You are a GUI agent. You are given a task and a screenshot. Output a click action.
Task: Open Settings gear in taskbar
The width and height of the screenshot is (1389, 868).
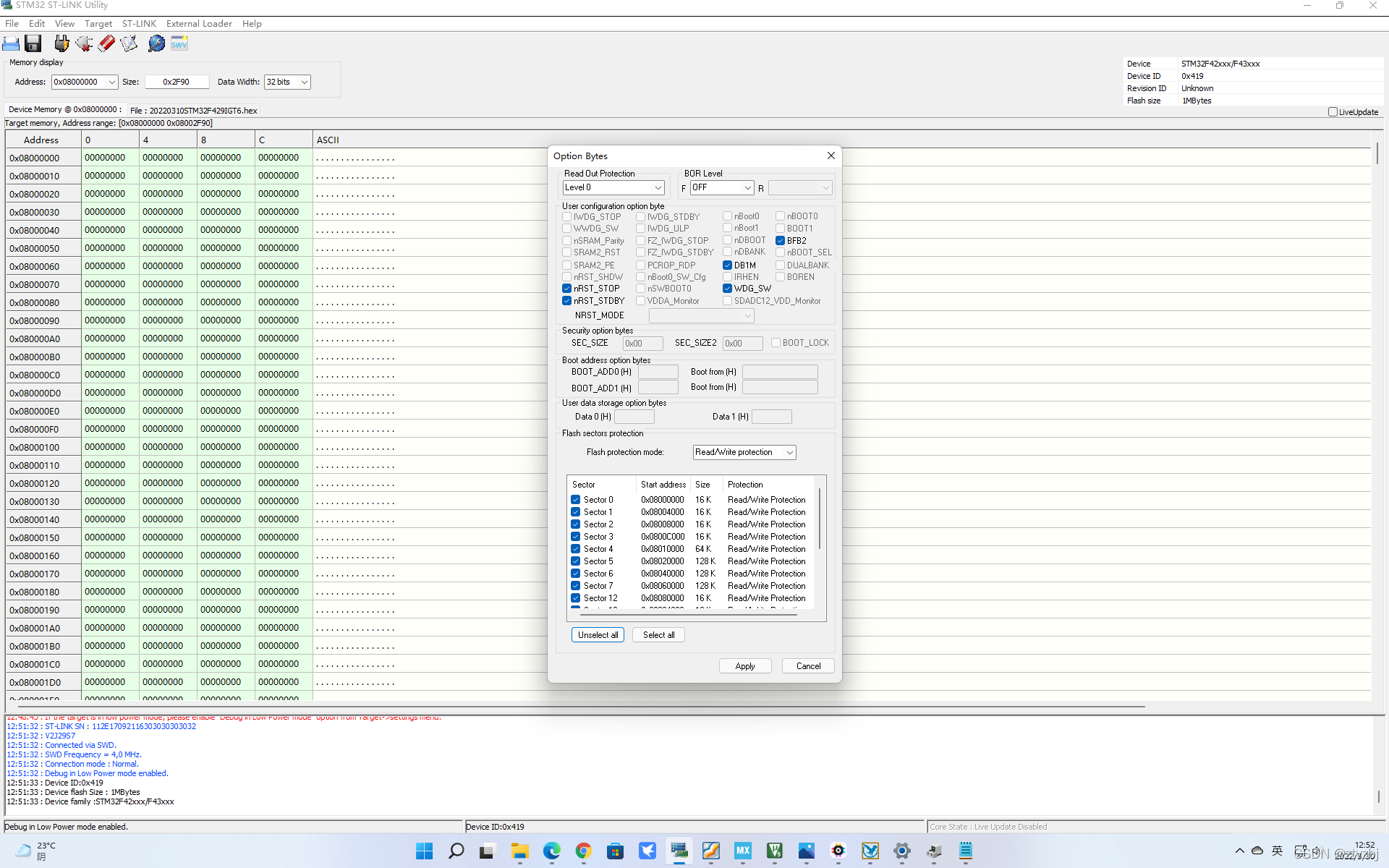click(901, 851)
